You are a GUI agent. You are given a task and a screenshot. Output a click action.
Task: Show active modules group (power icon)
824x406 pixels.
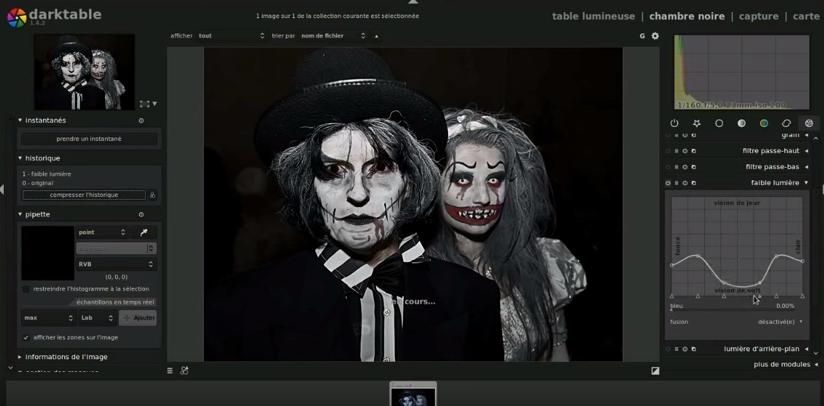pos(674,123)
